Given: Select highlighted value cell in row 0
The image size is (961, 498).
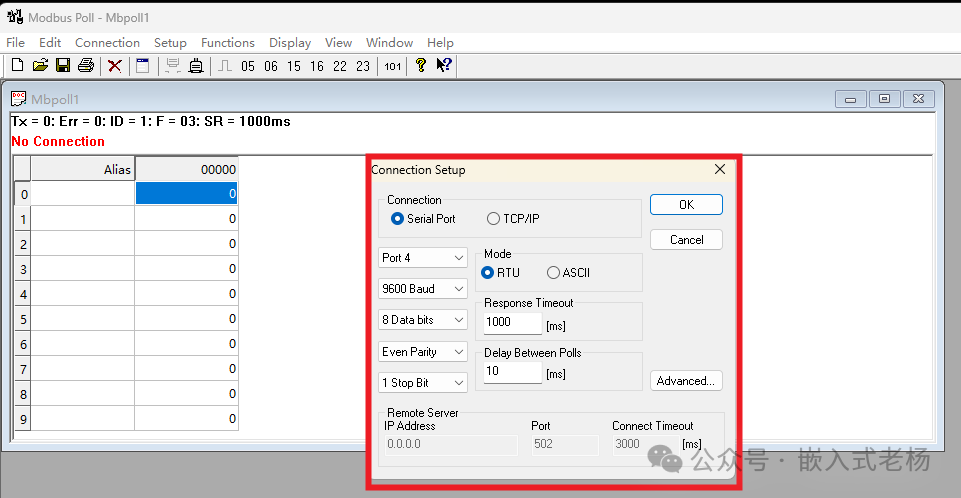Looking at the screenshot, I should pos(186,194).
